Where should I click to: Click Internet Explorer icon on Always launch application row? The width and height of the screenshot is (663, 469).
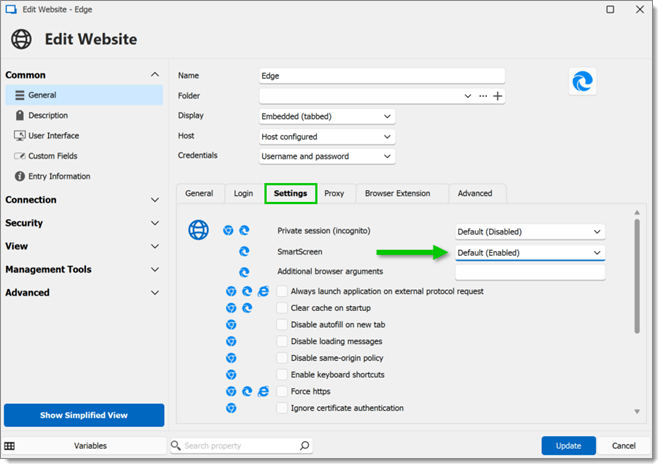pyautogui.click(x=263, y=291)
